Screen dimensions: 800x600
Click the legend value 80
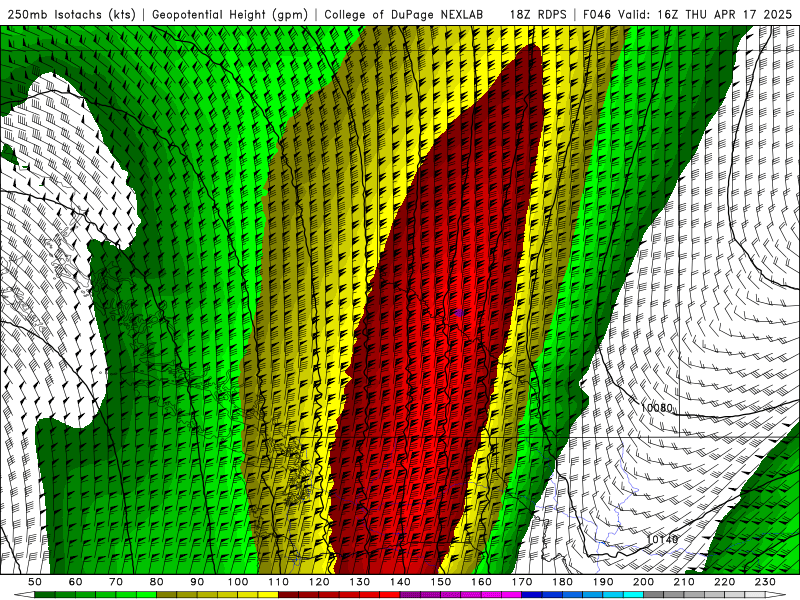tap(156, 582)
